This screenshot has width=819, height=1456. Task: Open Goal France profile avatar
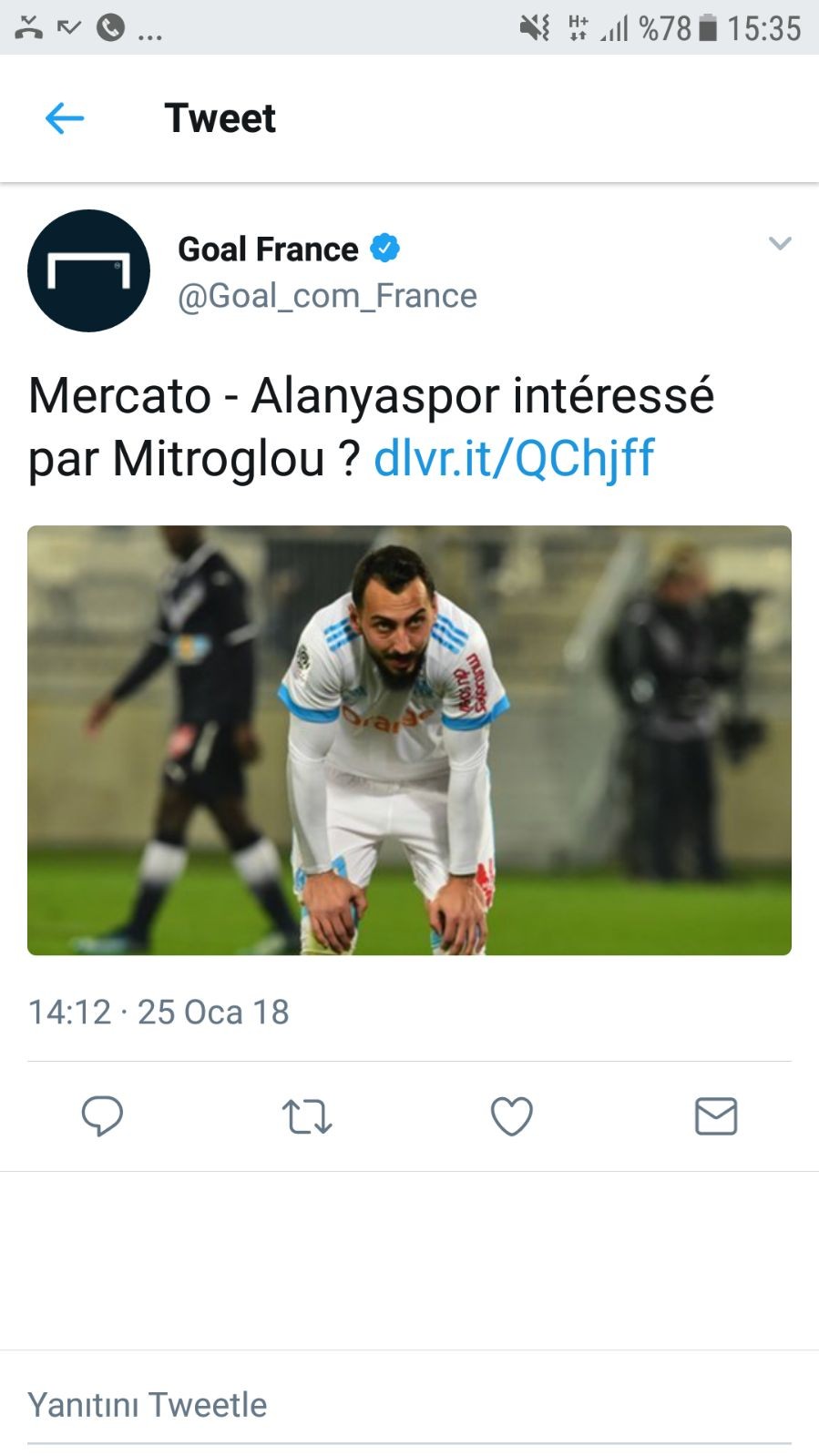[88, 270]
